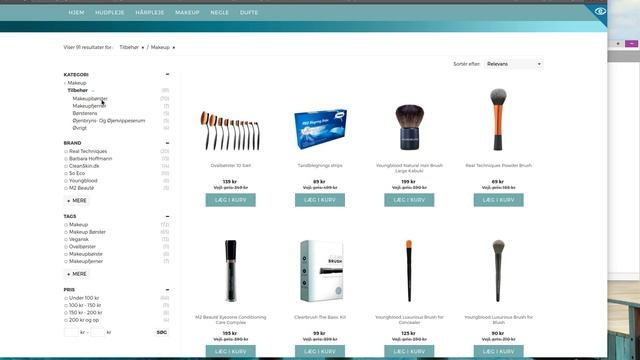Image resolution: width=640 pixels, height=360 pixels.
Task: Open the Ovalbørster 10 Sæt title link
Action: pyautogui.click(x=231, y=166)
